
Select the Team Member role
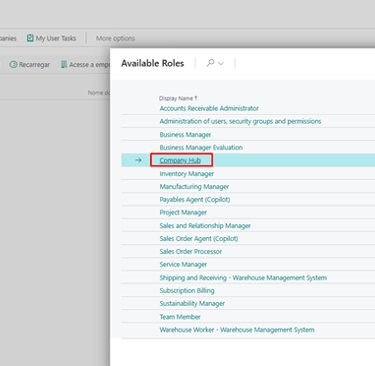pos(180,317)
